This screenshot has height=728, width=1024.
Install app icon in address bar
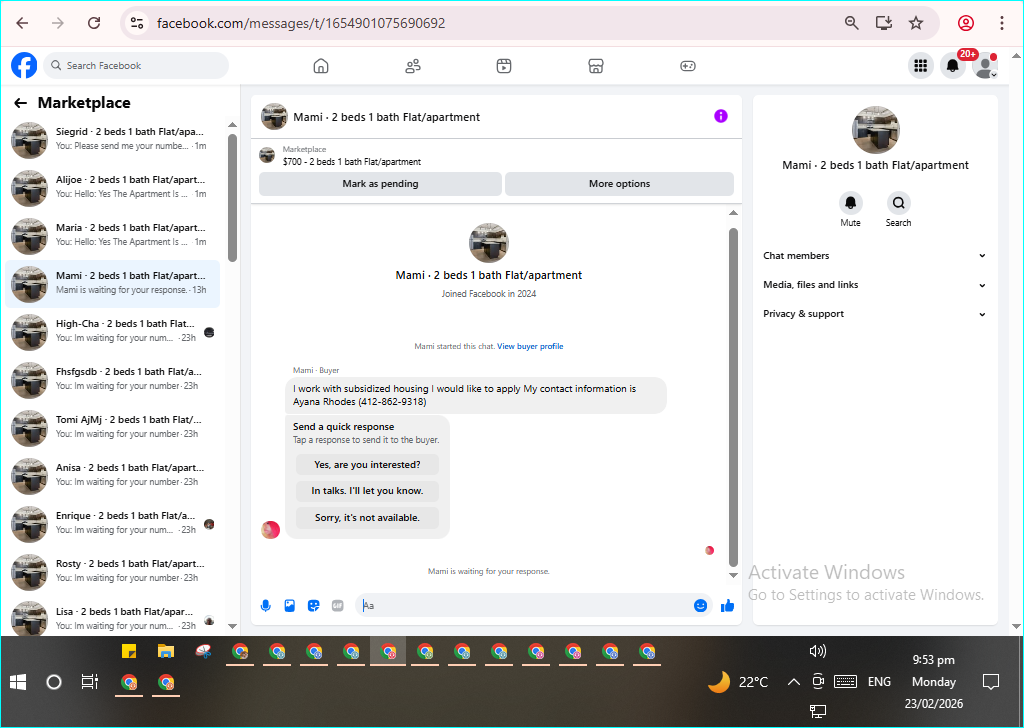coord(884,24)
